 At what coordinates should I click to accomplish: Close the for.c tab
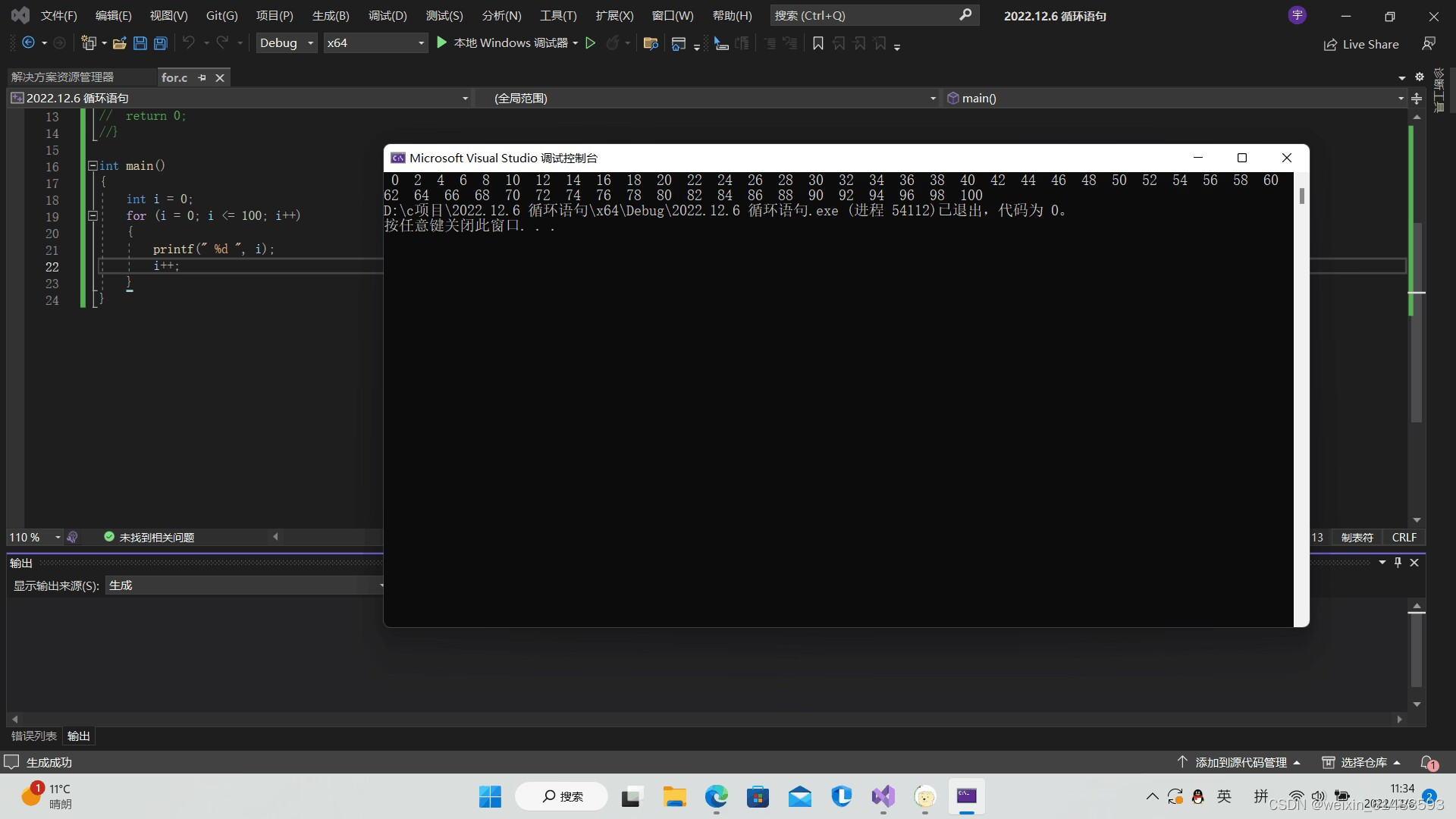pyautogui.click(x=220, y=77)
